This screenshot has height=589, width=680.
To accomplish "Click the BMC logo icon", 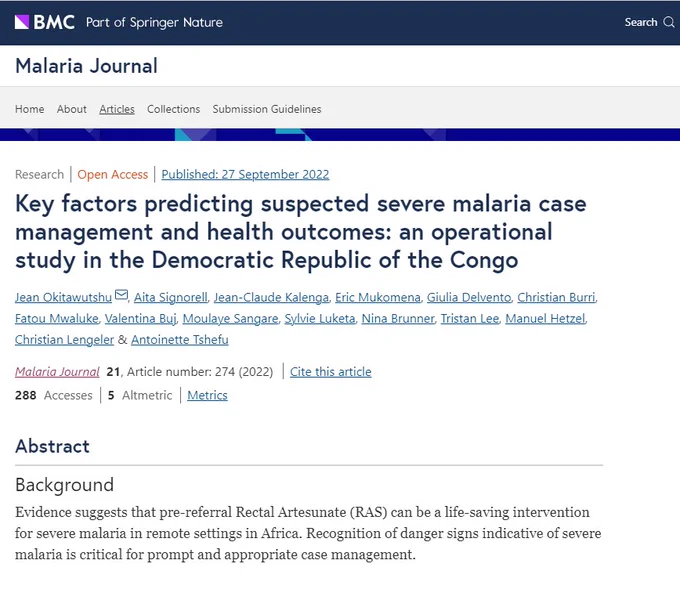I will [22, 22].
